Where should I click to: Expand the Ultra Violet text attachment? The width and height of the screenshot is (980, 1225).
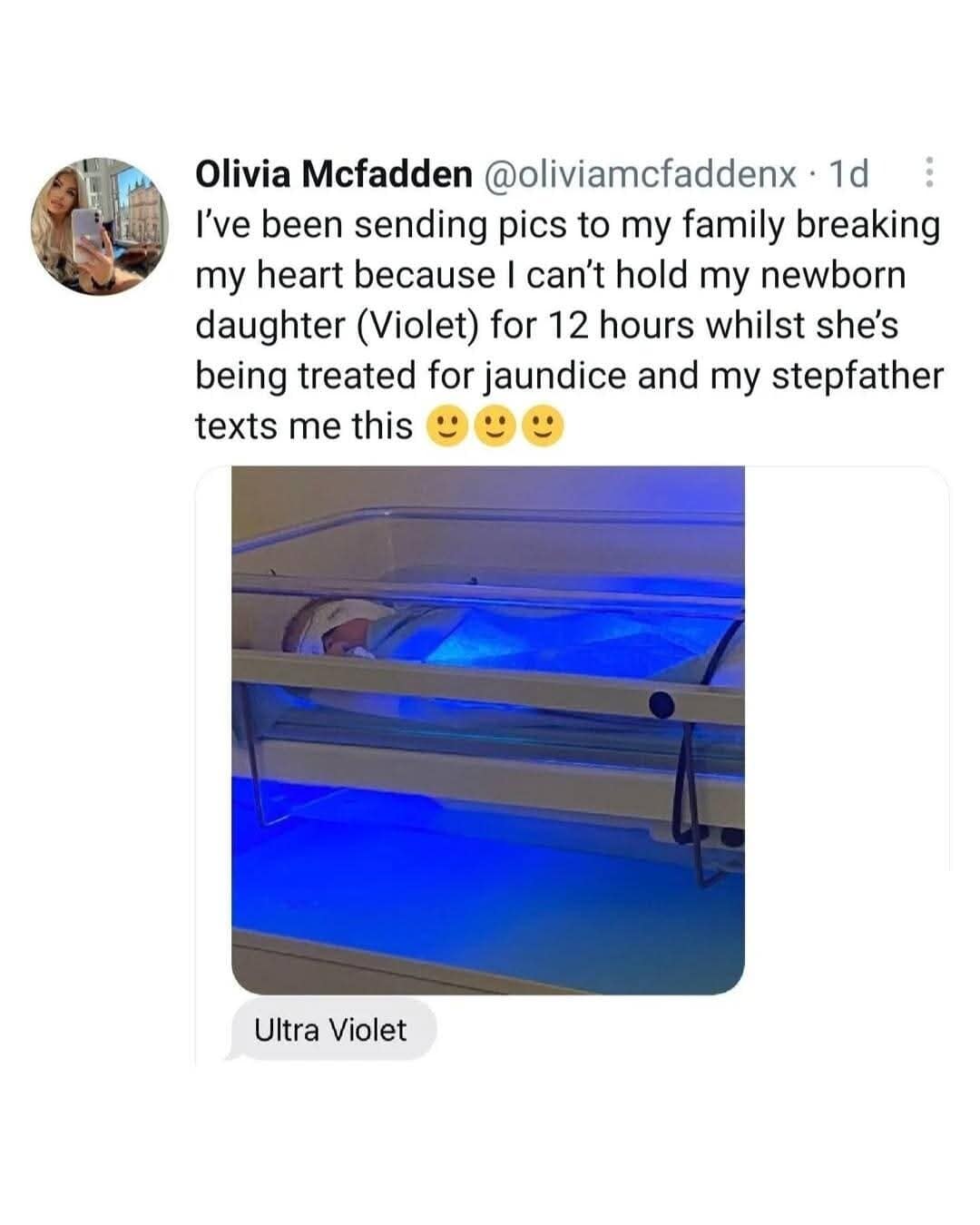(331, 1030)
